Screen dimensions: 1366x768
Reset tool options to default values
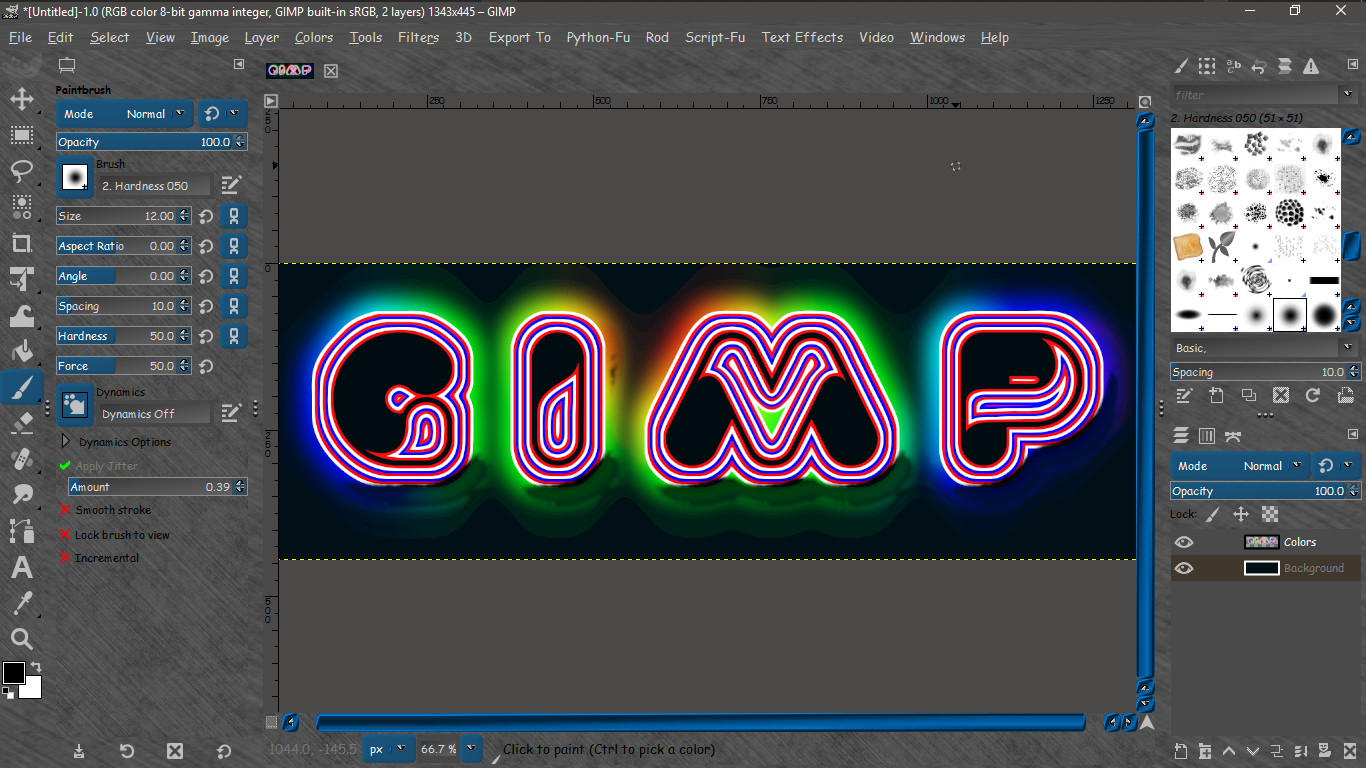(223, 751)
